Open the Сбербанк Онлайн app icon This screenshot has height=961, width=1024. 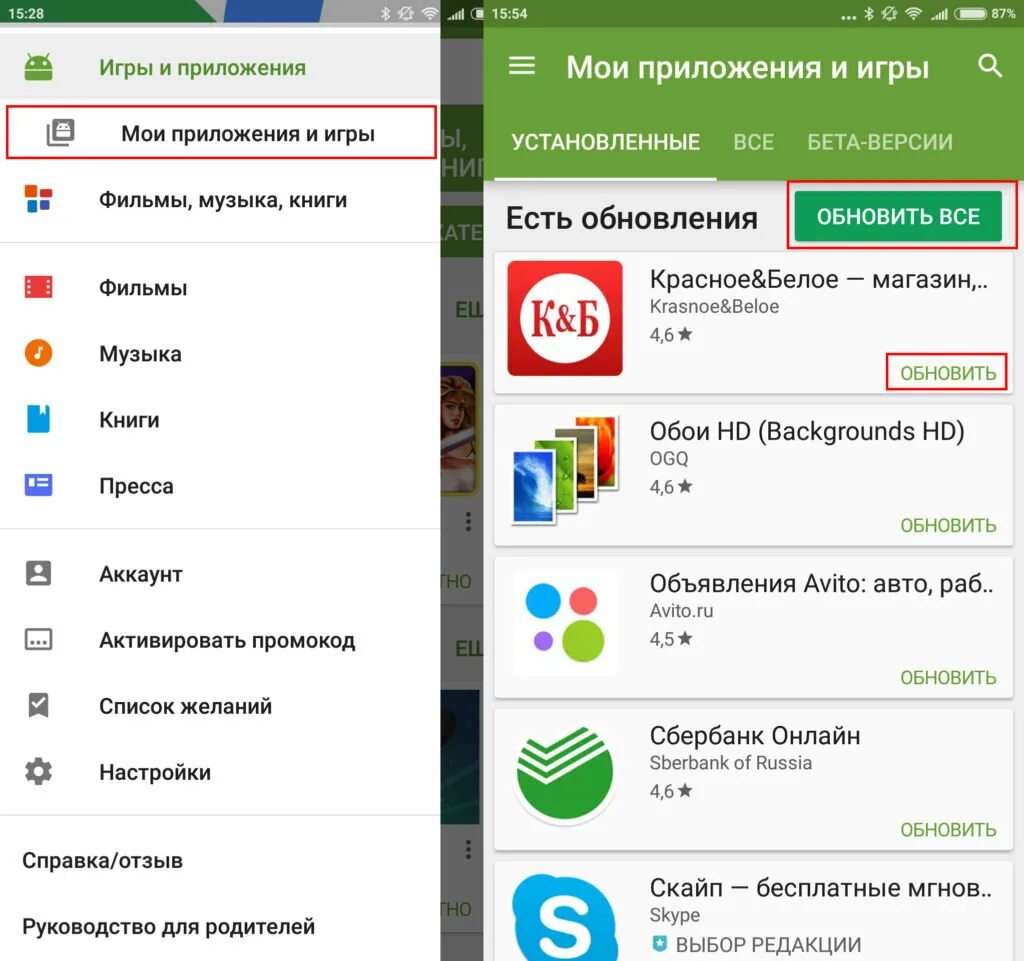[x=565, y=774]
